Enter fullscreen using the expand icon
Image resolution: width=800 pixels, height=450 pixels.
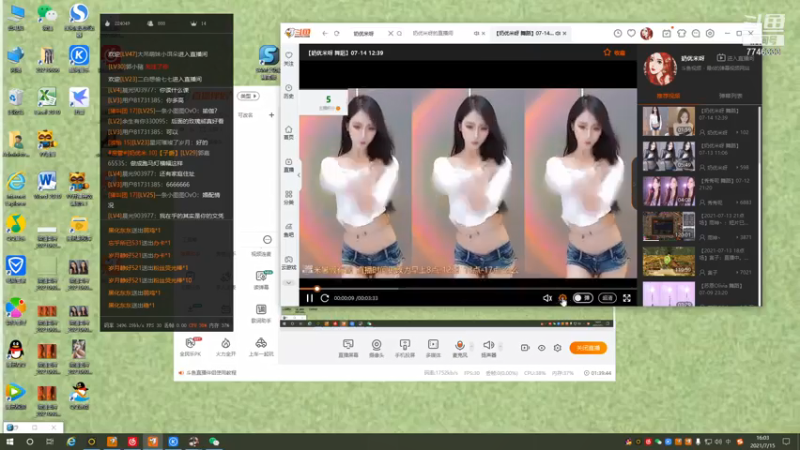click(627, 298)
